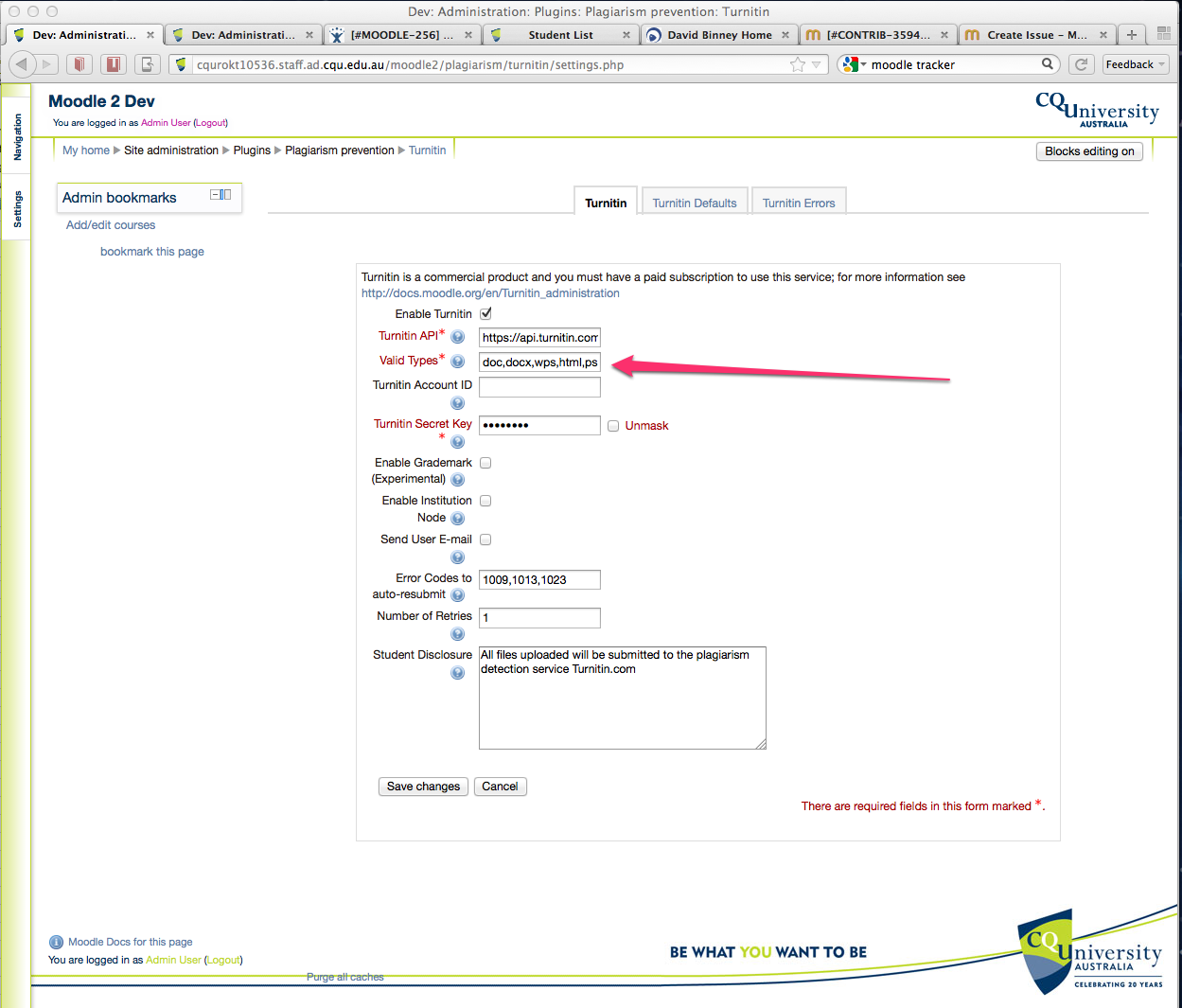1182x1008 pixels.
Task: Switch to the [#MOODLE-256] browser tab
Action: click(x=402, y=35)
